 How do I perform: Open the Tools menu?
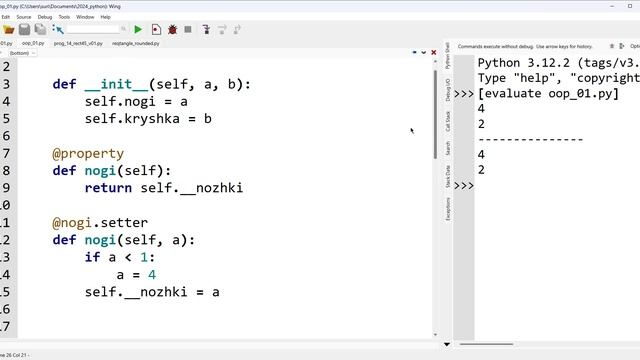64,17
